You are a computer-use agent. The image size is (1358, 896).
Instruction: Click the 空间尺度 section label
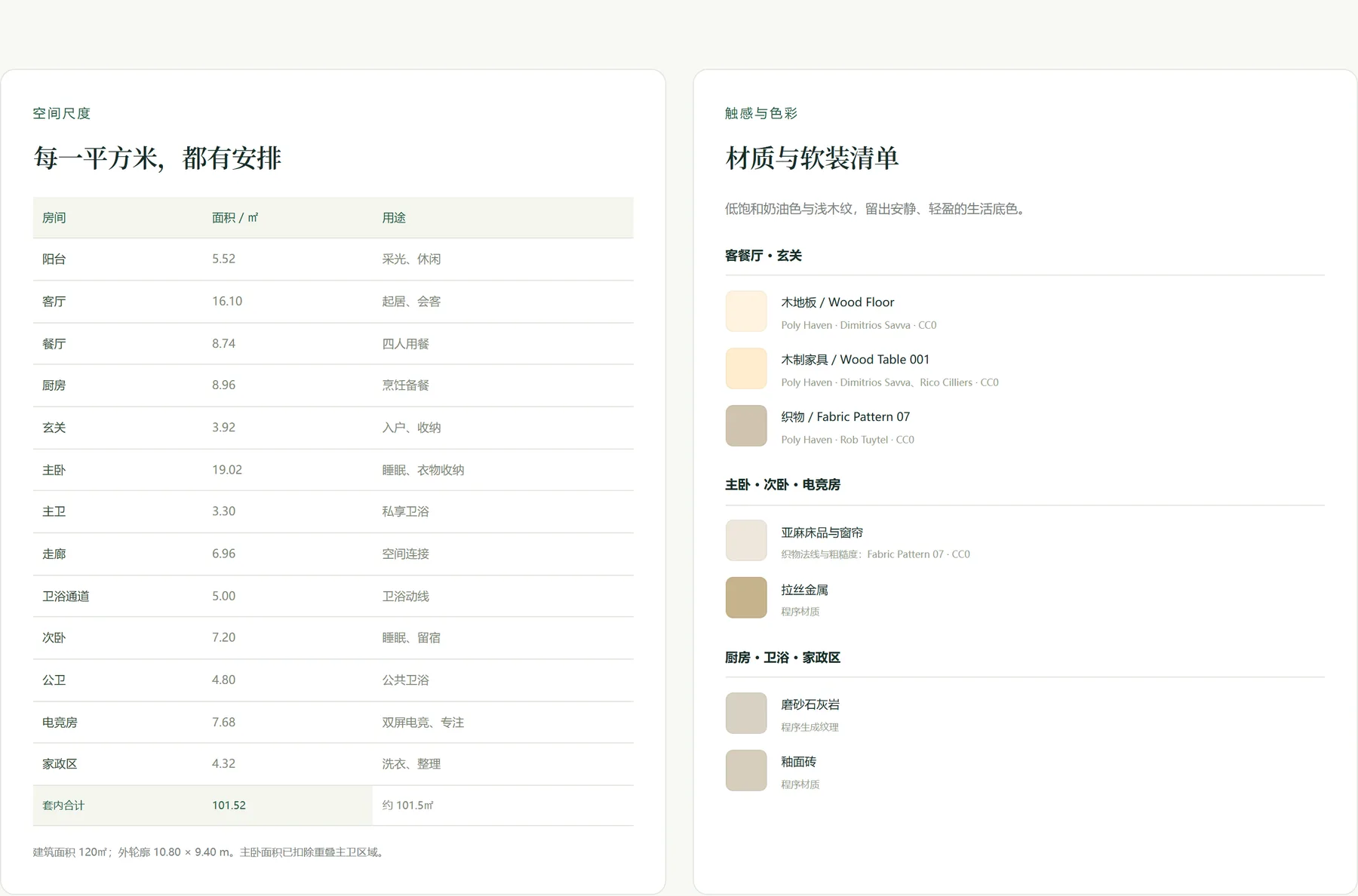pos(62,113)
